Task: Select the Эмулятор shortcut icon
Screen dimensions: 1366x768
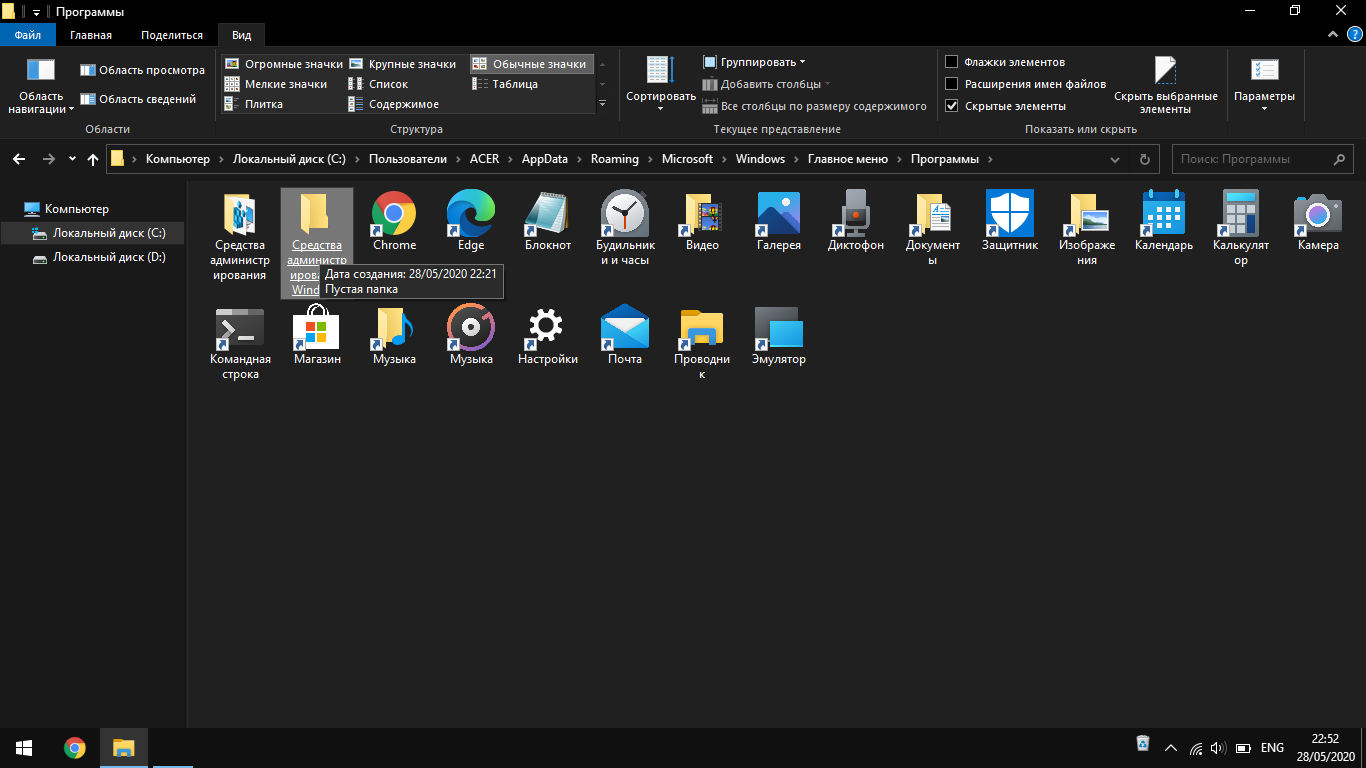Action: point(779,336)
